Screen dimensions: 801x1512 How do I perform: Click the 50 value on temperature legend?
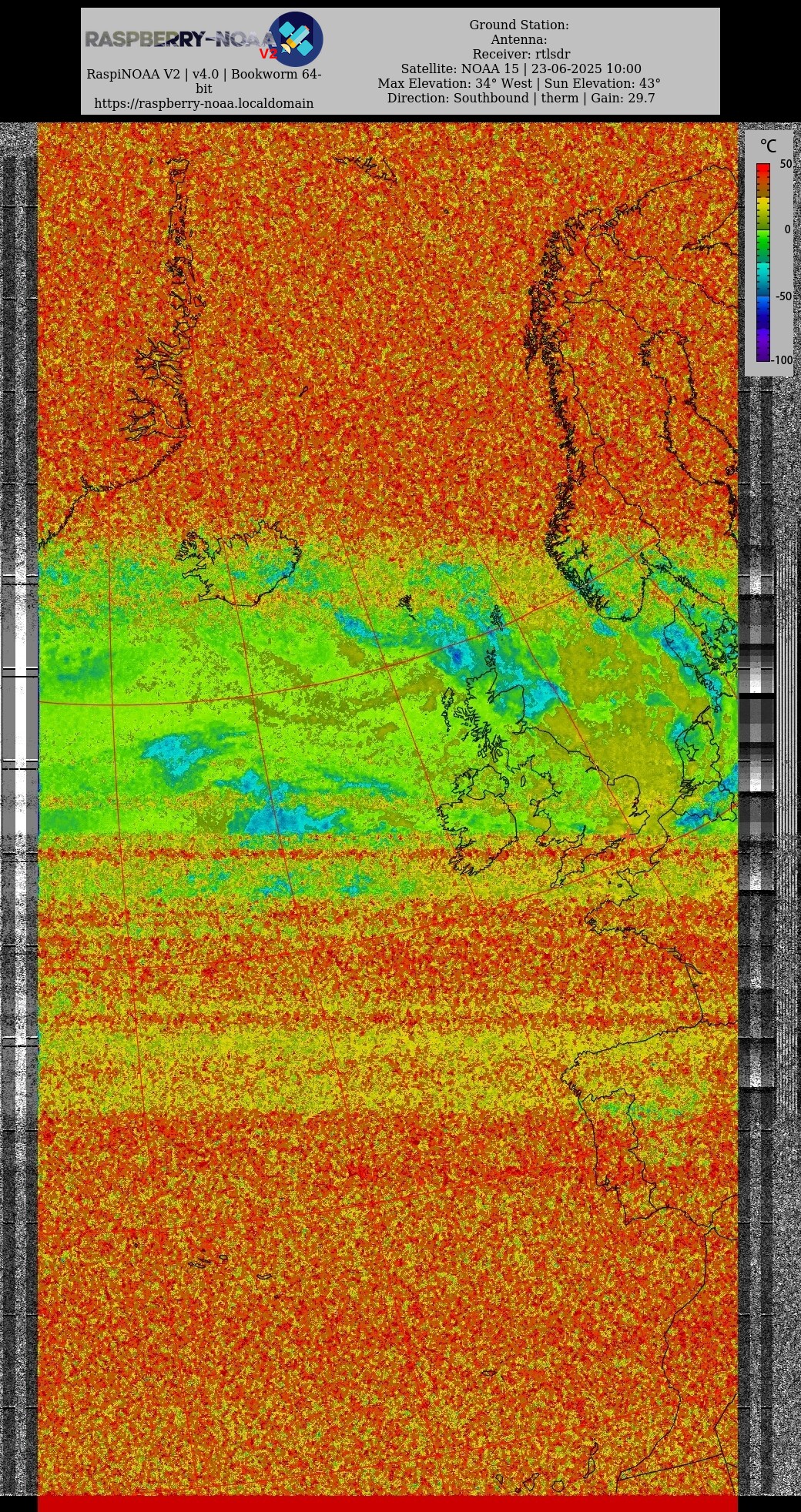click(785, 164)
